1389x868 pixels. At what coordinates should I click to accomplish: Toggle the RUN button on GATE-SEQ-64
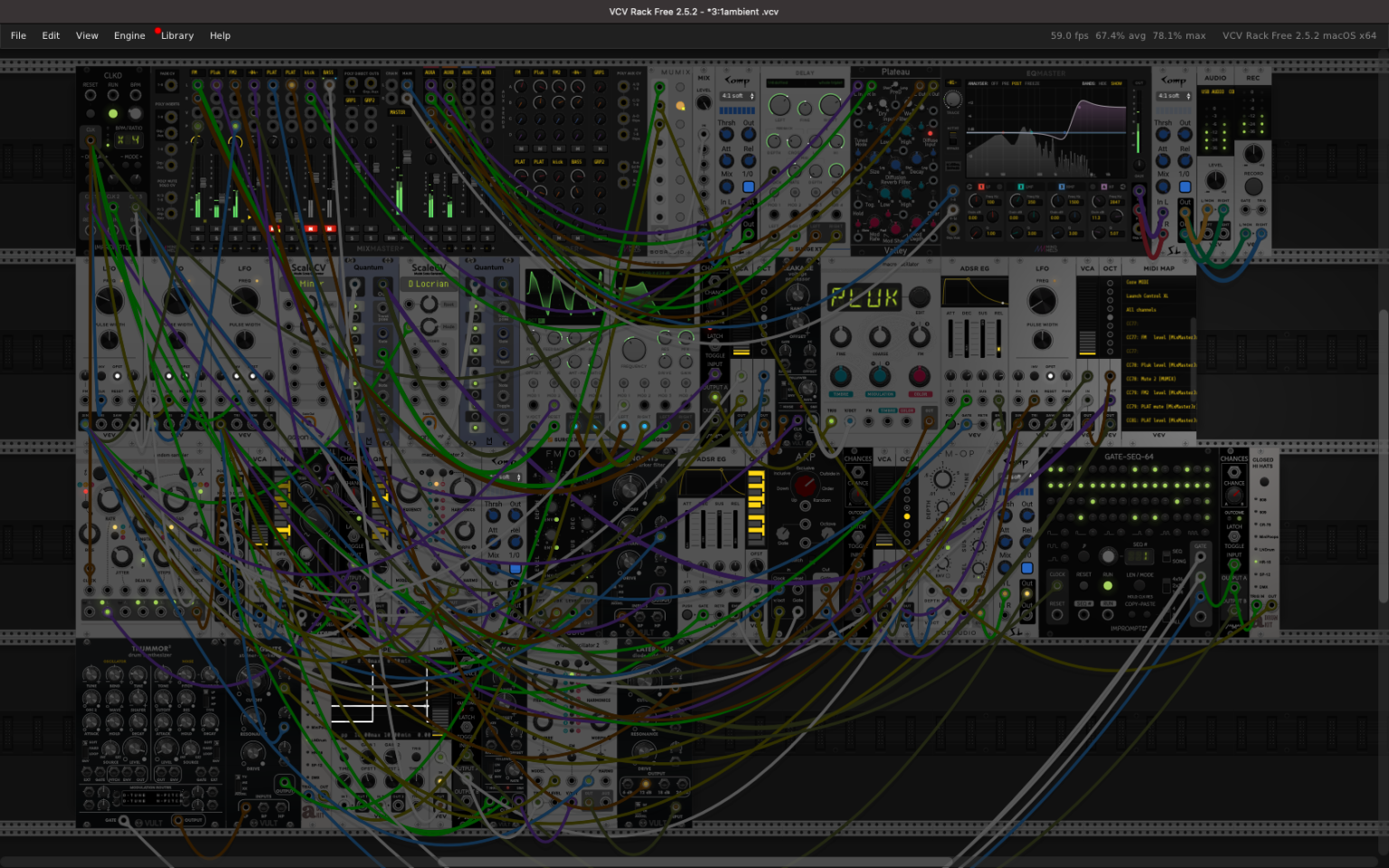coord(1108,586)
